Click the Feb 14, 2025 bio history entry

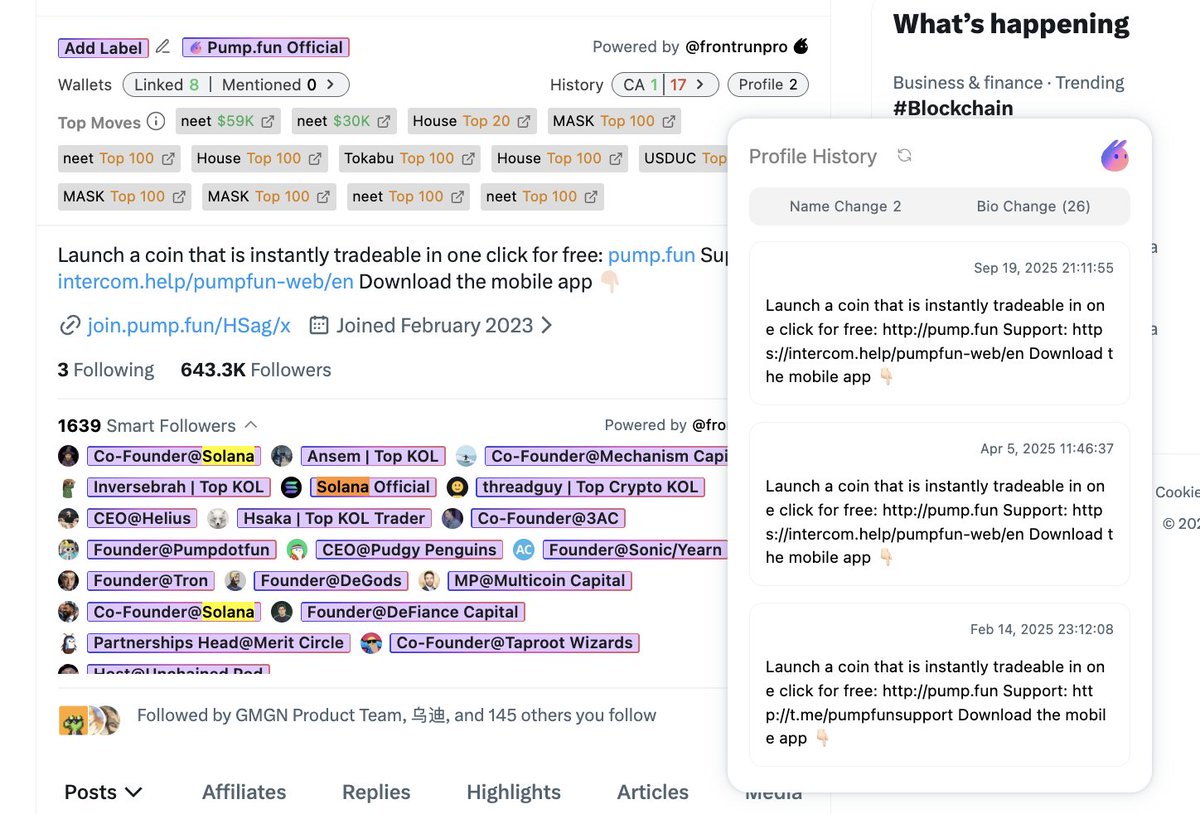click(940, 685)
